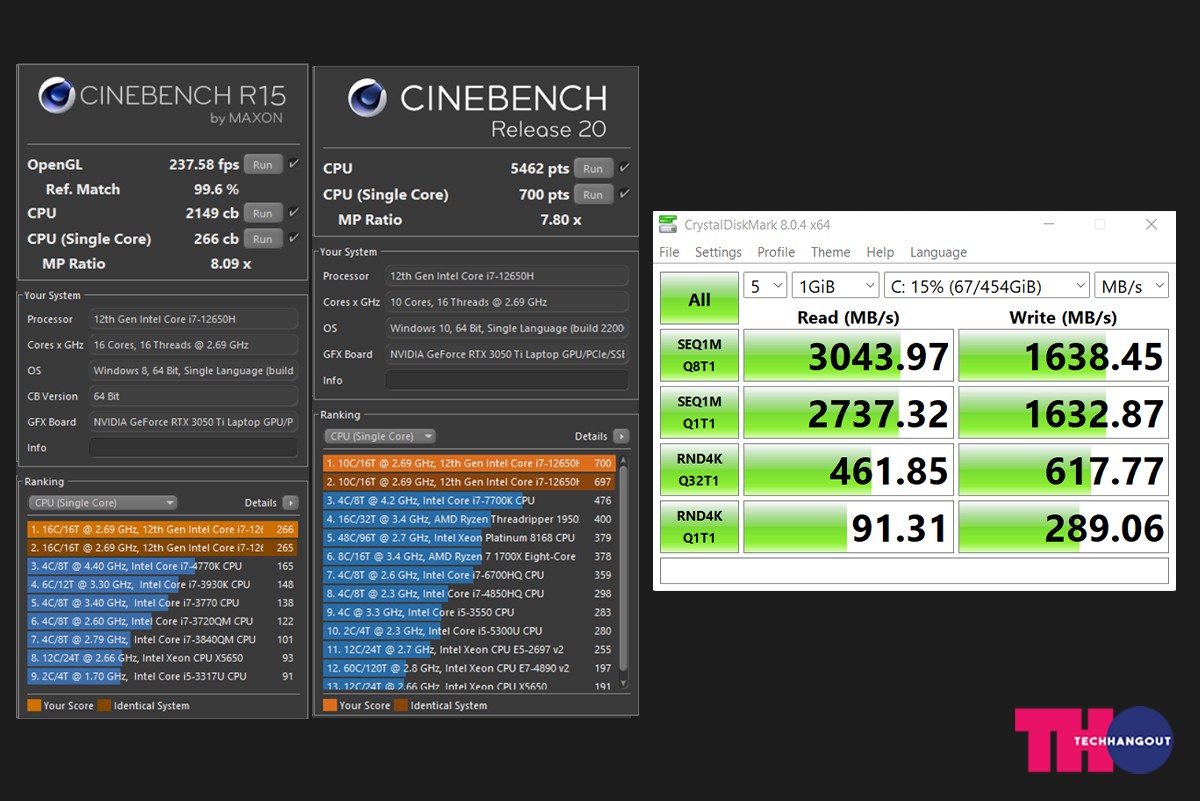Open the Cinebench R15 ranking type dropdown
The height and width of the screenshot is (801, 1200).
click(x=102, y=503)
